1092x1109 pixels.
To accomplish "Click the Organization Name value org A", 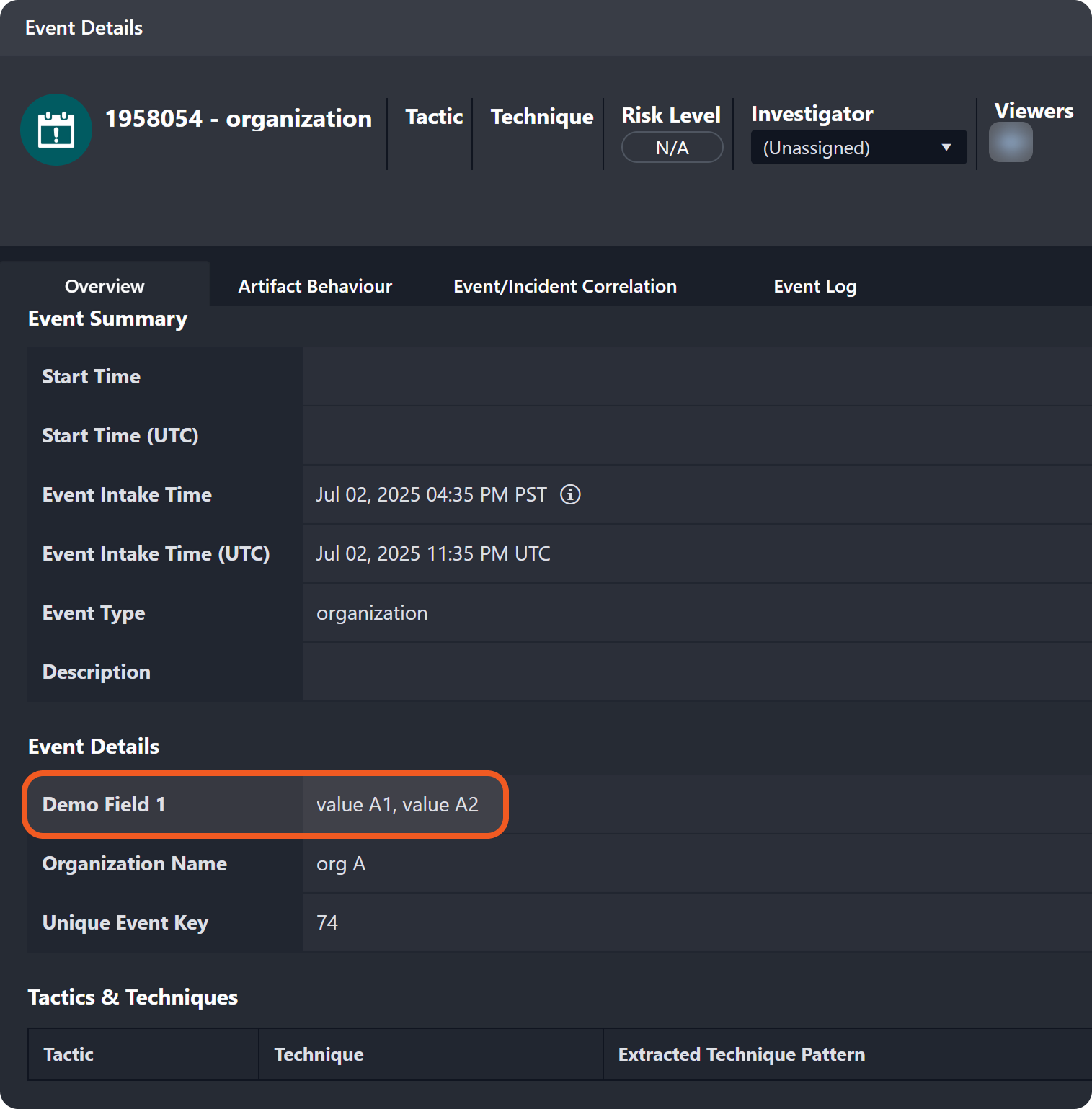I will pyautogui.click(x=341, y=863).
